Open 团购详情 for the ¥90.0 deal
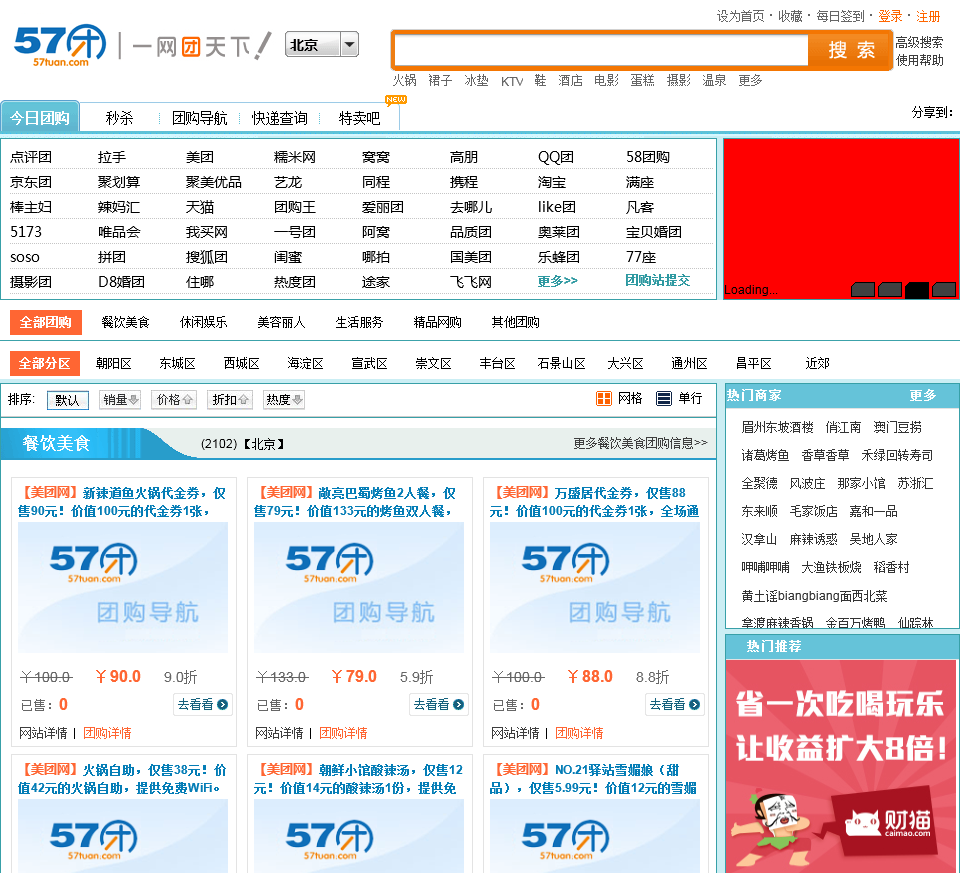Image resolution: width=960 pixels, height=873 pixels. [107, 733]
